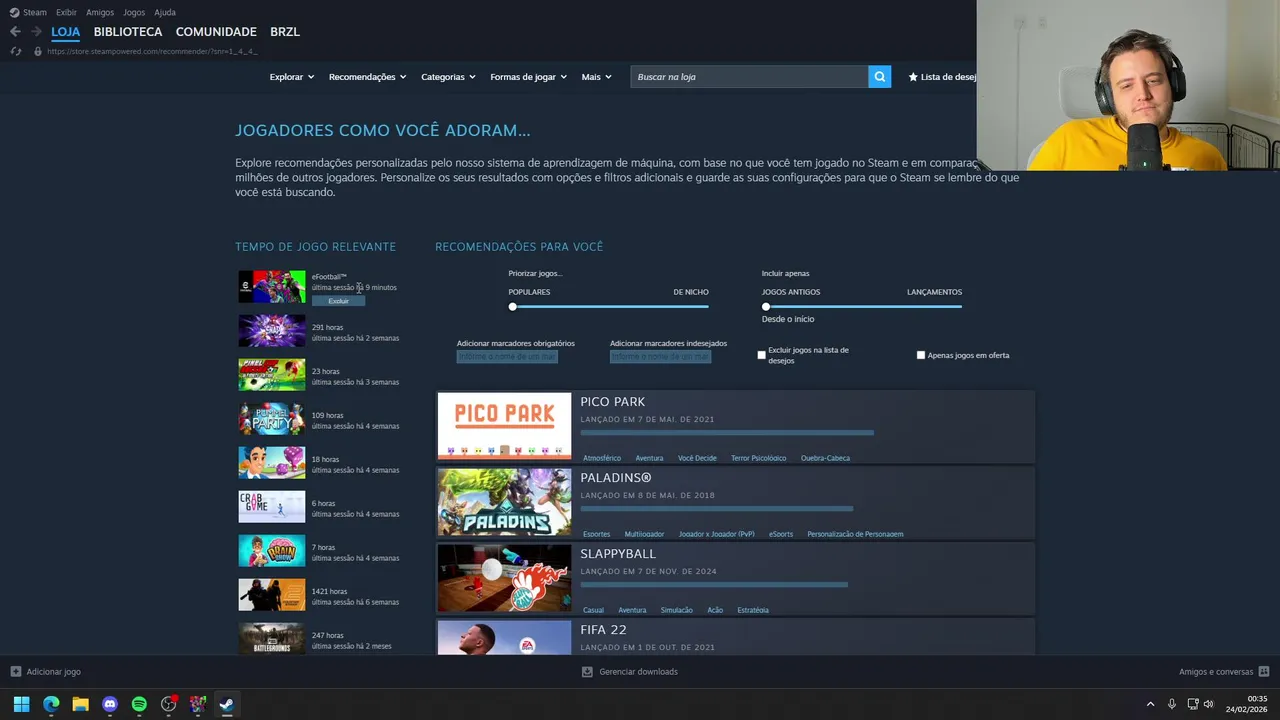Open File Explorer from the taskbar

point(80,704)
